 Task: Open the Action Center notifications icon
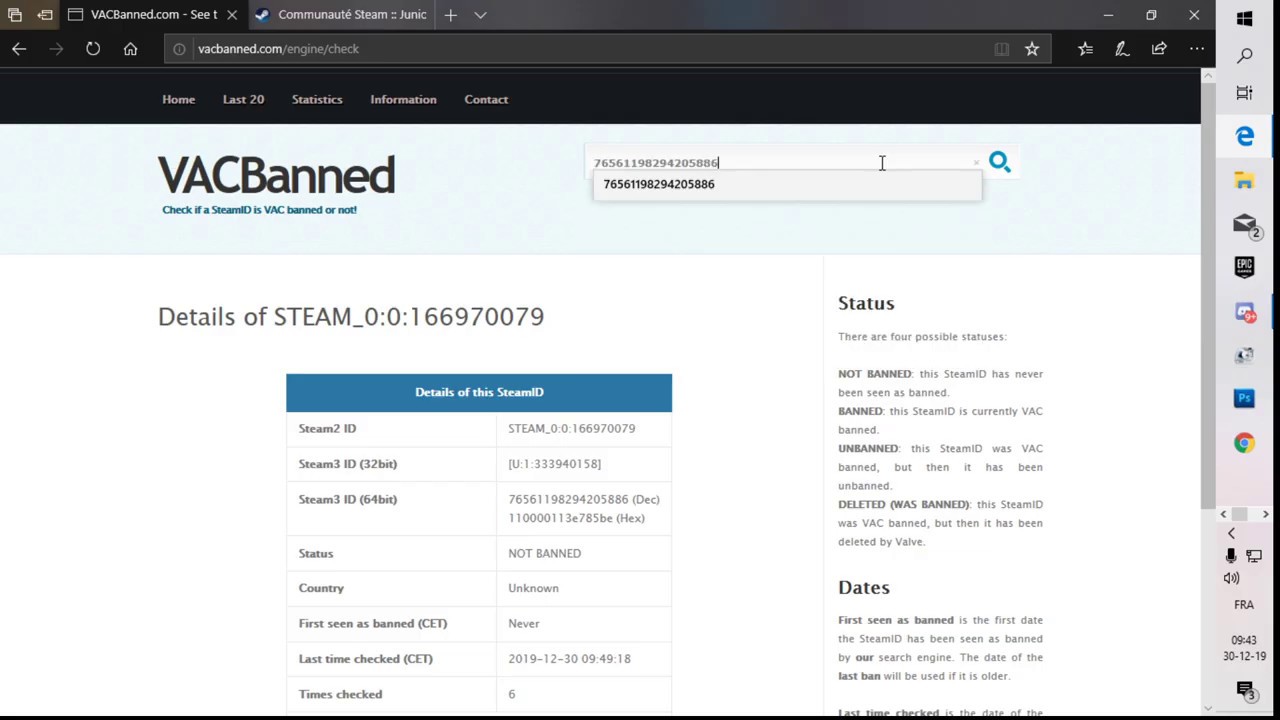[x=1244, y=689]
